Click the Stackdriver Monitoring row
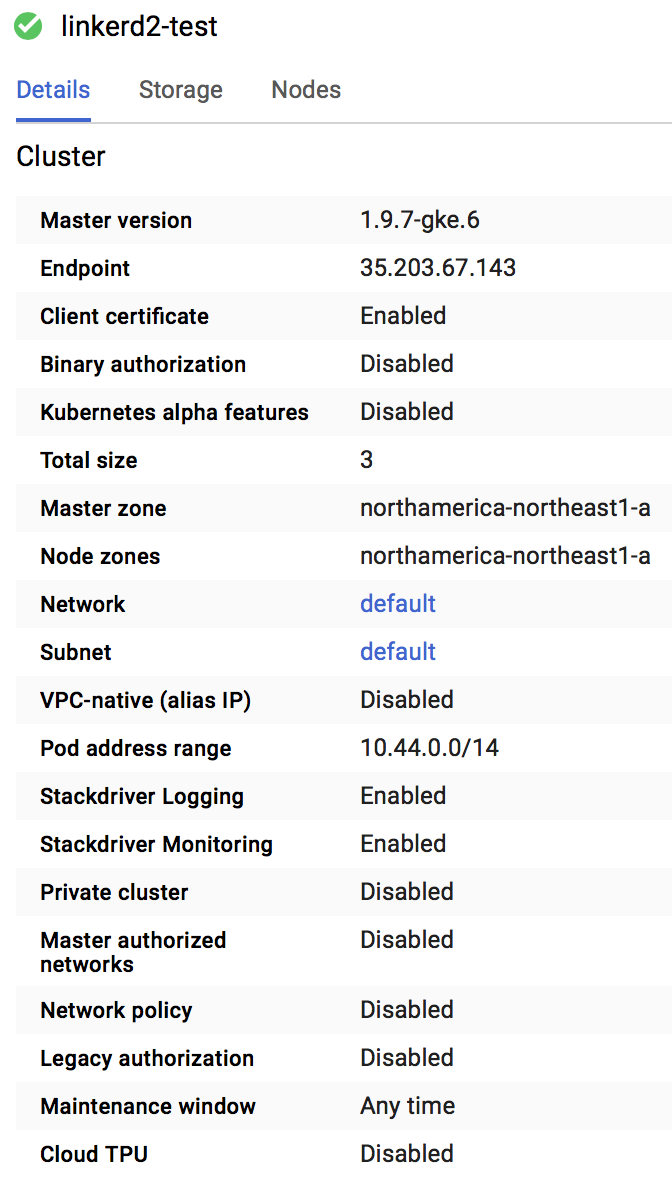The image size is (672, 1192). point(403,843)
